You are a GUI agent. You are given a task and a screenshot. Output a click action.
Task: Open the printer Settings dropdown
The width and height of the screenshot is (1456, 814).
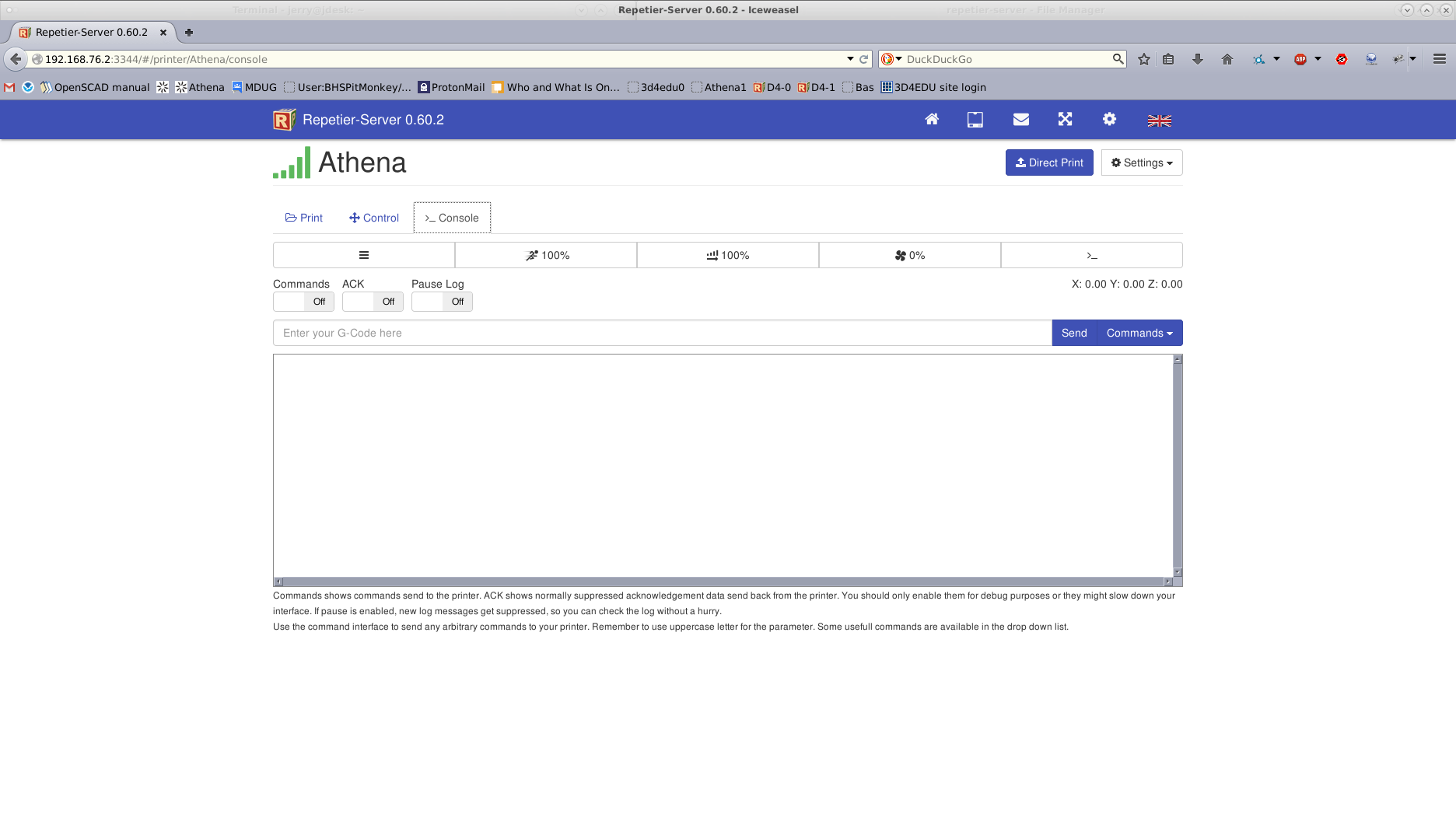pos(1141,162)
